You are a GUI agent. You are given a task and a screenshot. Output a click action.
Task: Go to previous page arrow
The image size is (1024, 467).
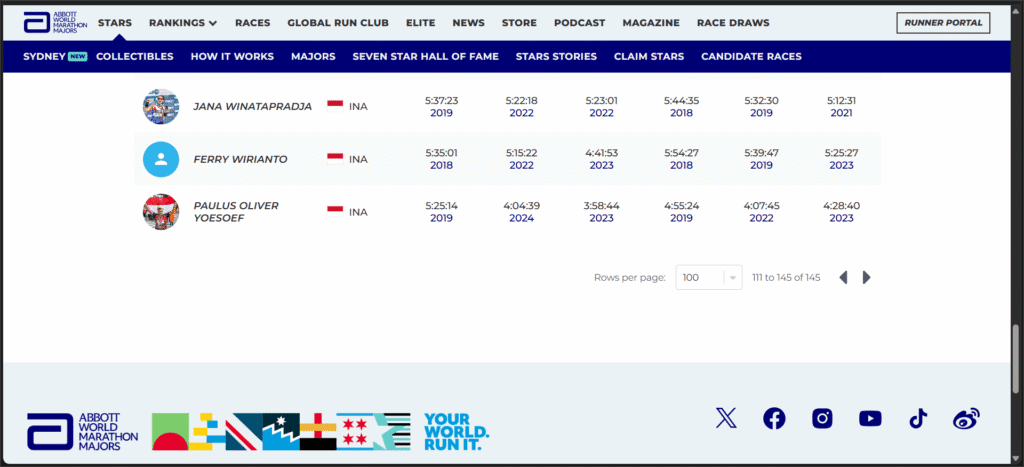pos(843,277)
